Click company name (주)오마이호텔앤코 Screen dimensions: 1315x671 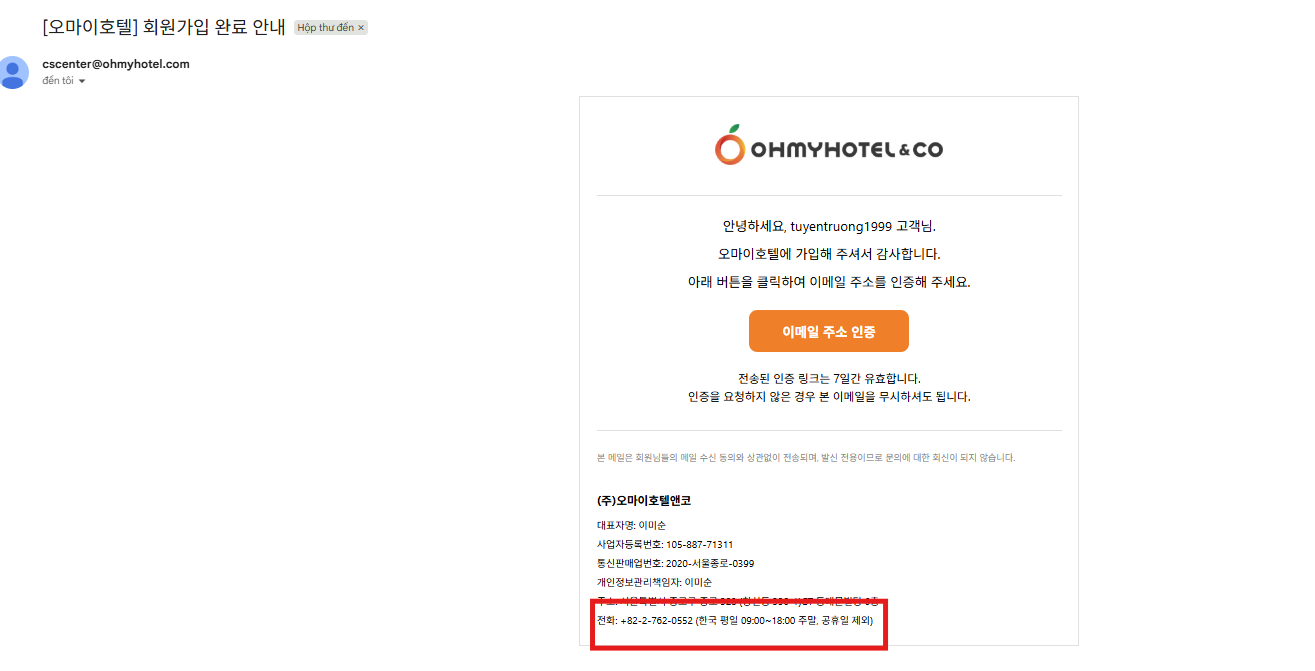click(643, 500)
